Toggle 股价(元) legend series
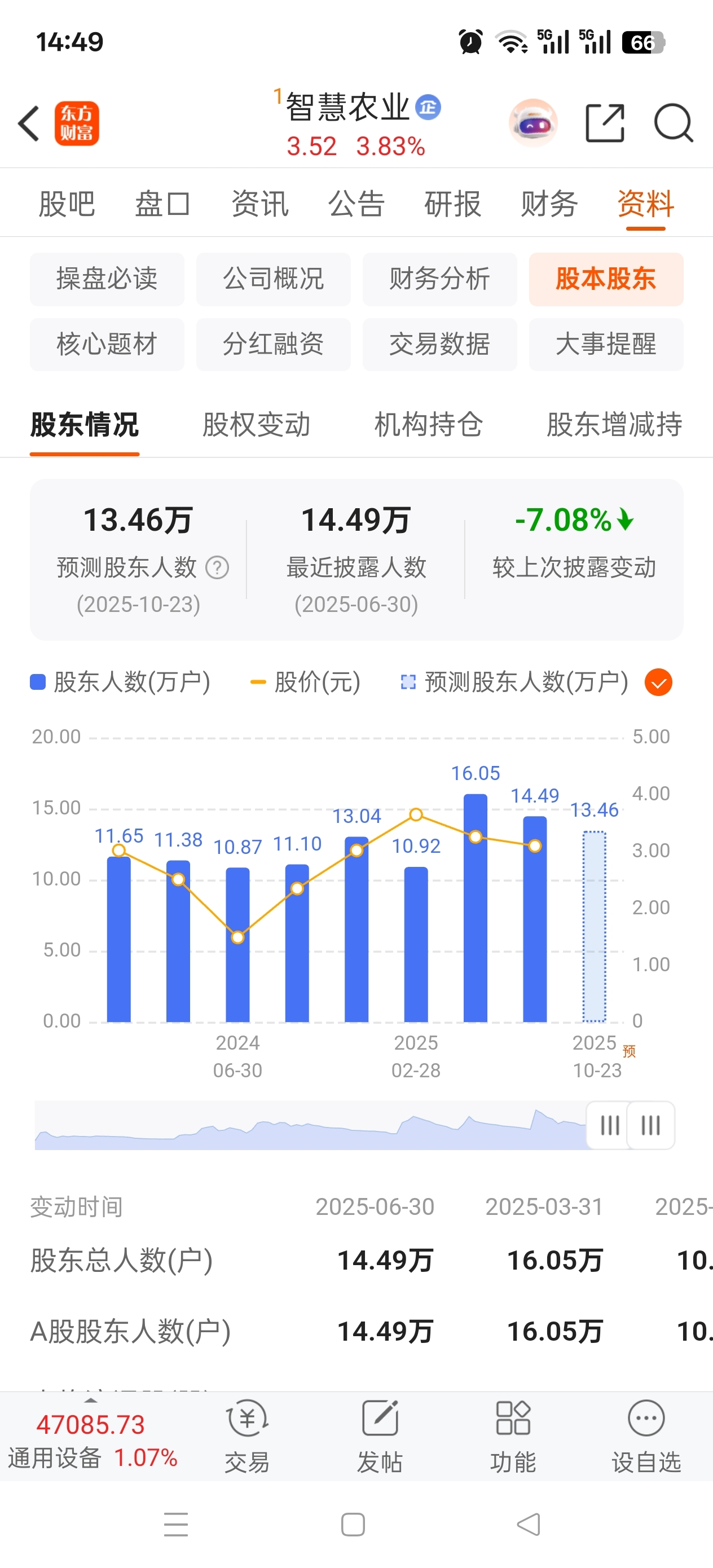This screenshot has width=713, height=1568. point(306,682)
